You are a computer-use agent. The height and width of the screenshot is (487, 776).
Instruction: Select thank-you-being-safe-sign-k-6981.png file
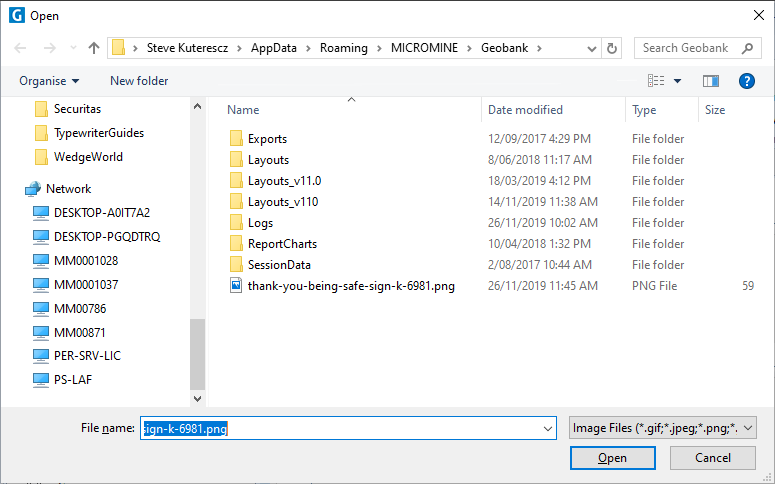click(342, 286)
